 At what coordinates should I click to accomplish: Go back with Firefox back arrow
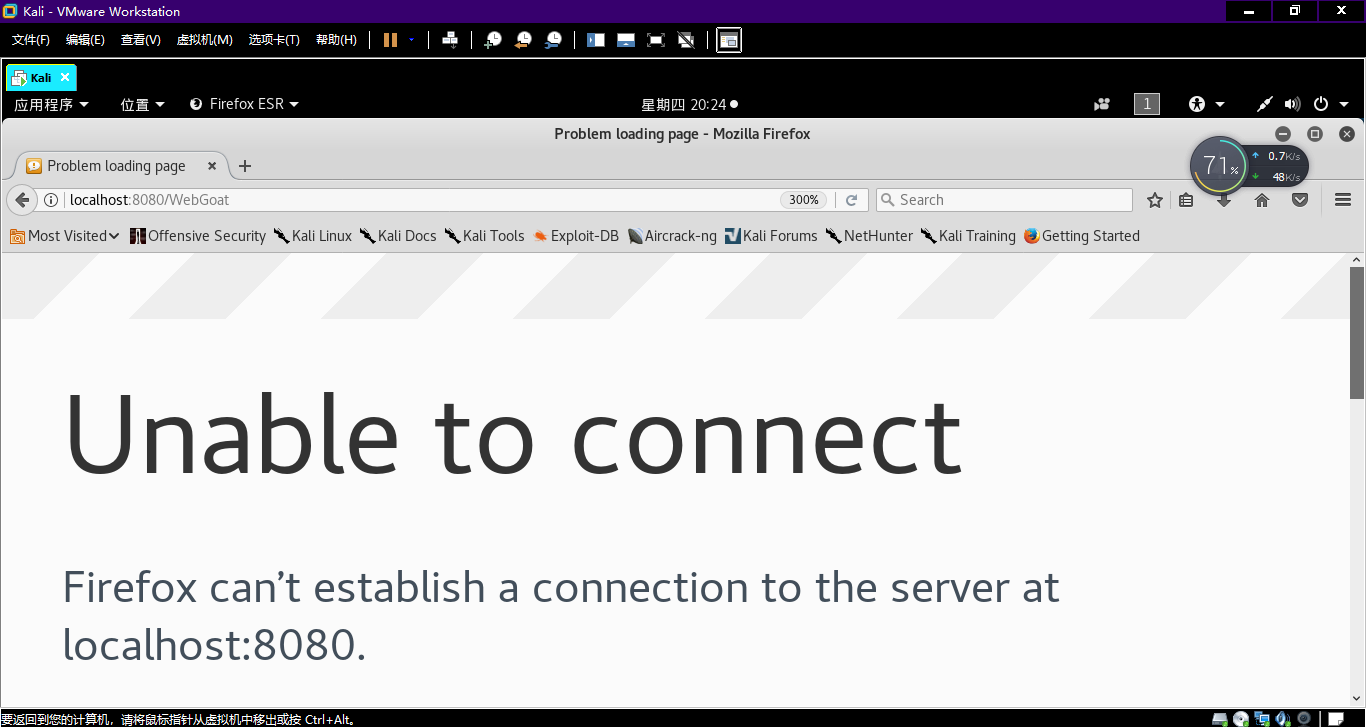22,200
